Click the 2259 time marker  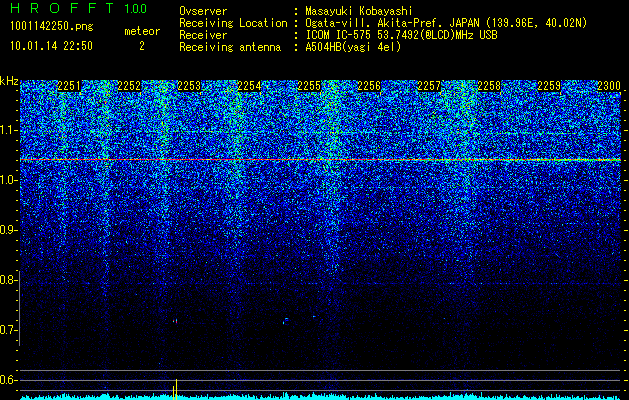point(549,86)
